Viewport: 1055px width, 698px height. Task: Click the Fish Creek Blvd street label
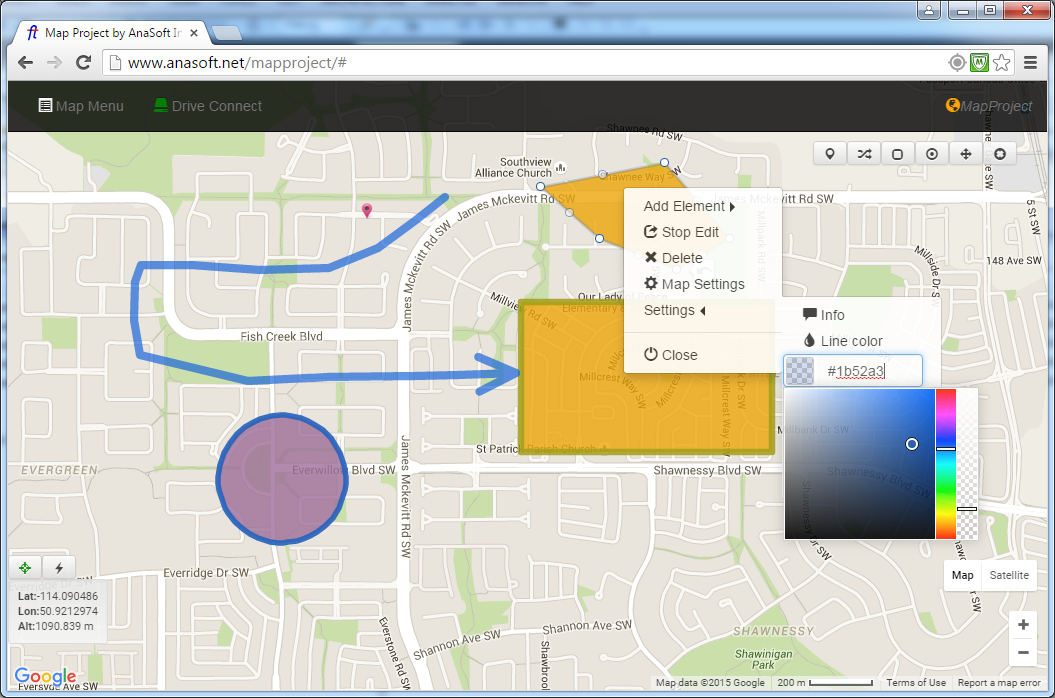(x=281, y=336)
